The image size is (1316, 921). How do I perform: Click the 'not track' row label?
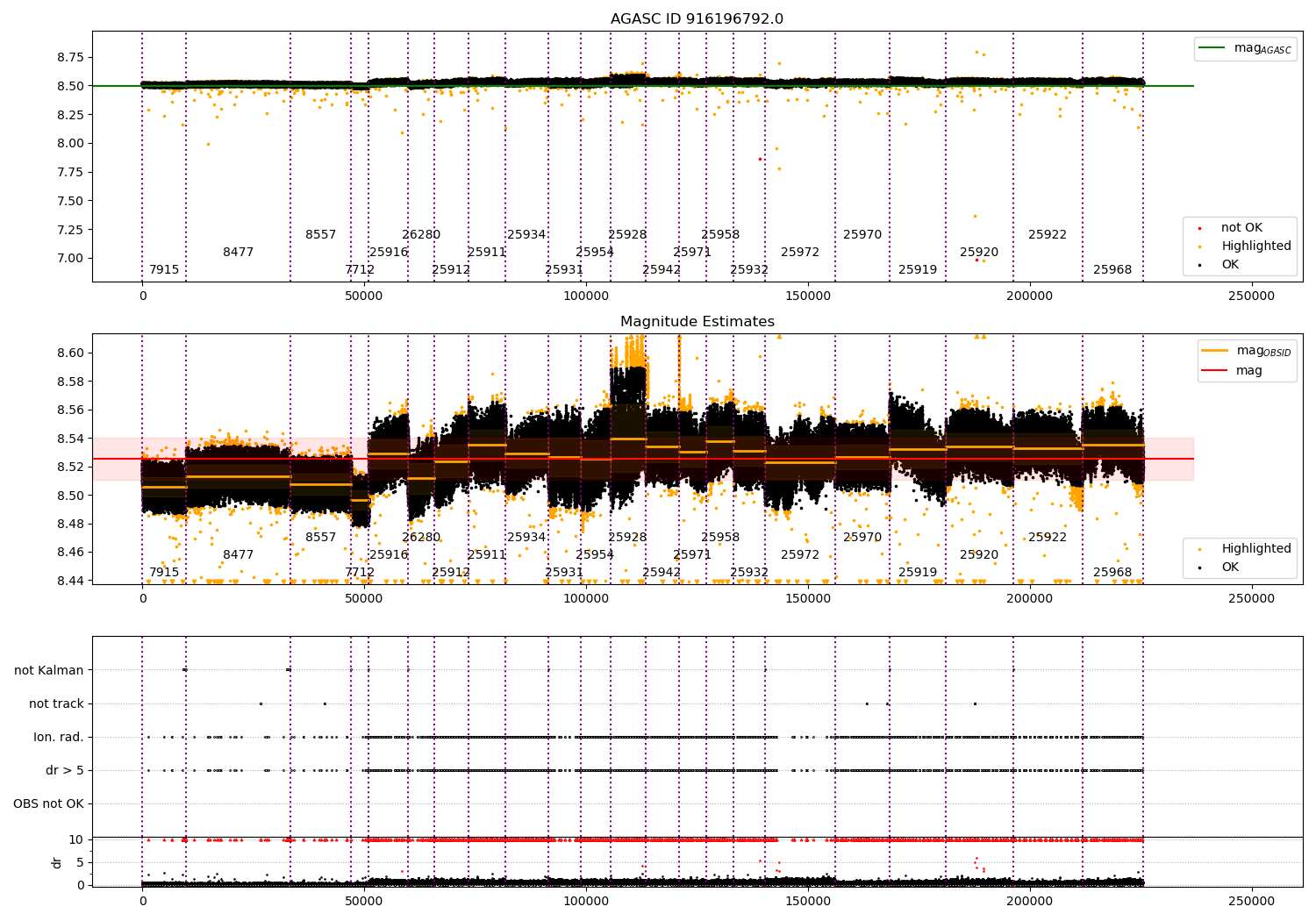[x=56, y=703]
